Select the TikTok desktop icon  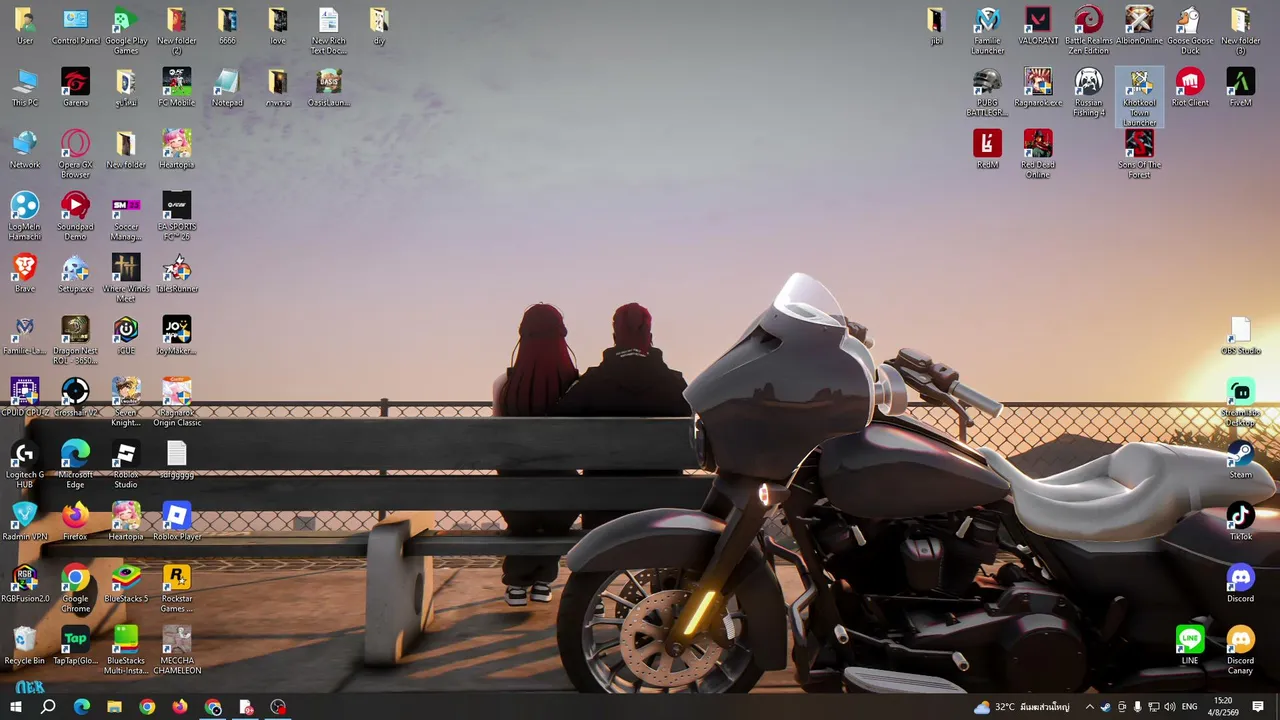click(x=1240, y=520)
